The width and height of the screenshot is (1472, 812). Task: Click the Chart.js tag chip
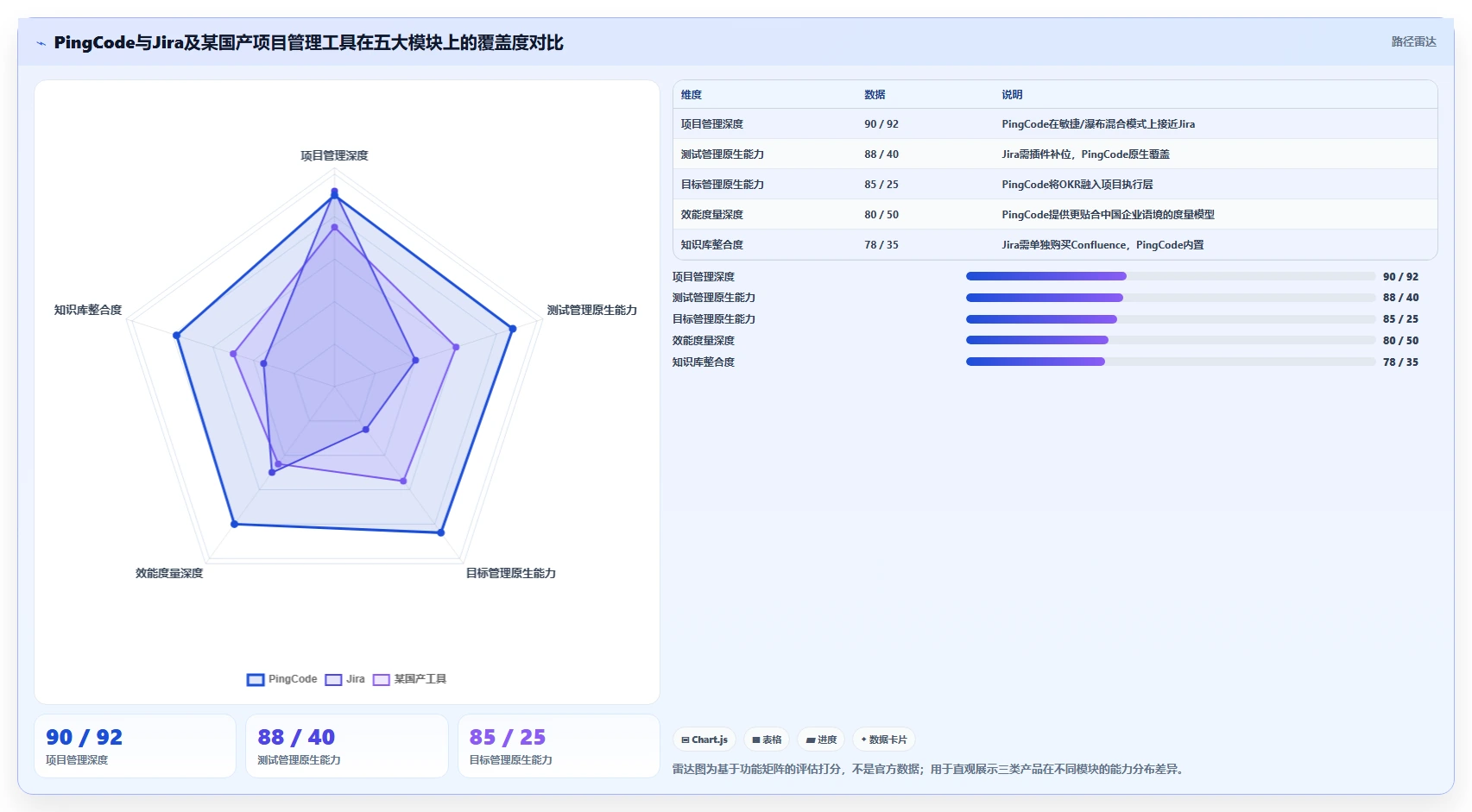click(704, 740)
